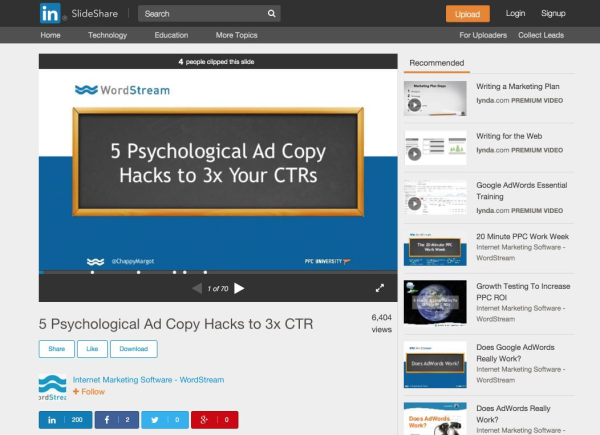Open the Growth Testing globe thumbnail
The width and height of the screenshot is (600, 435).
click(435, 303)
